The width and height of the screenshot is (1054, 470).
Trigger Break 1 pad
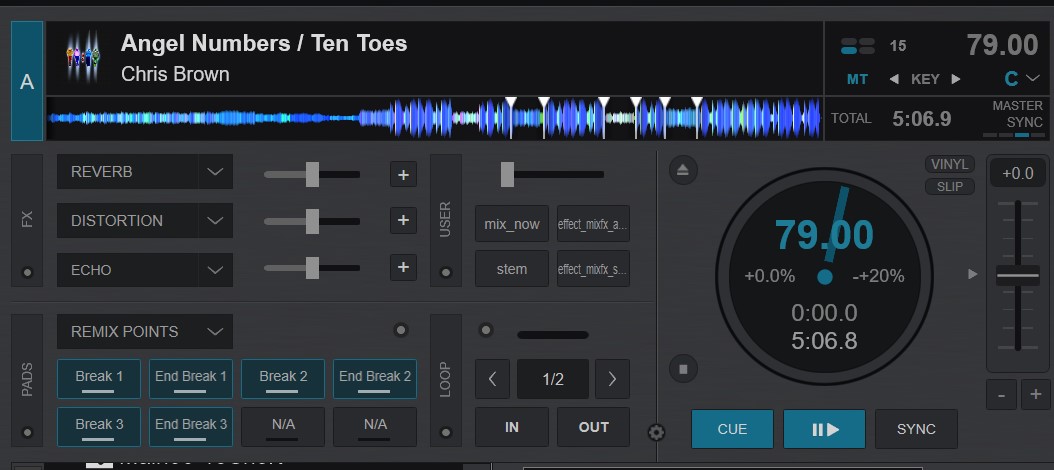tap(99, 379)
